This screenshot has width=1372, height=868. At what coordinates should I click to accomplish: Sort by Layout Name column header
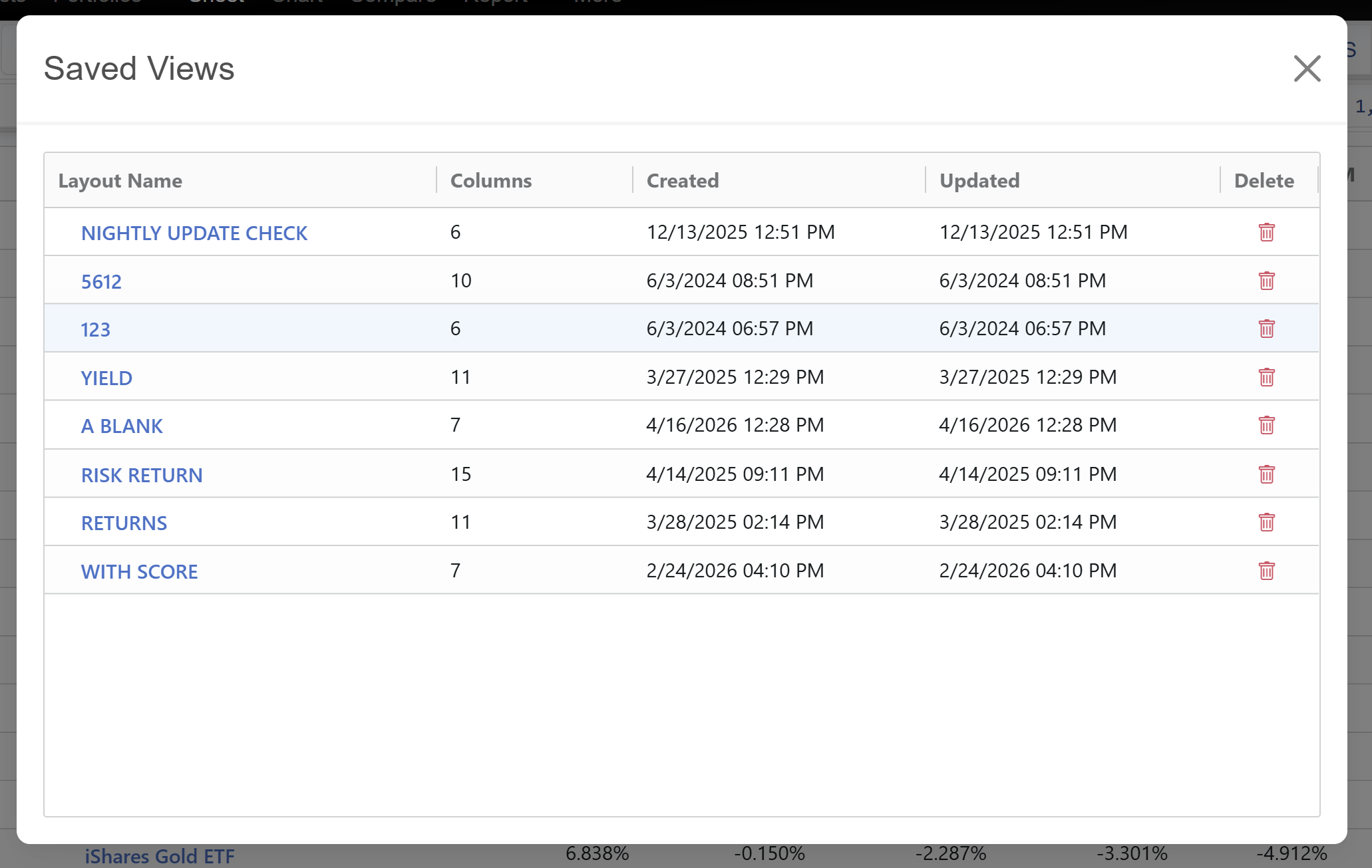point(120,180)
